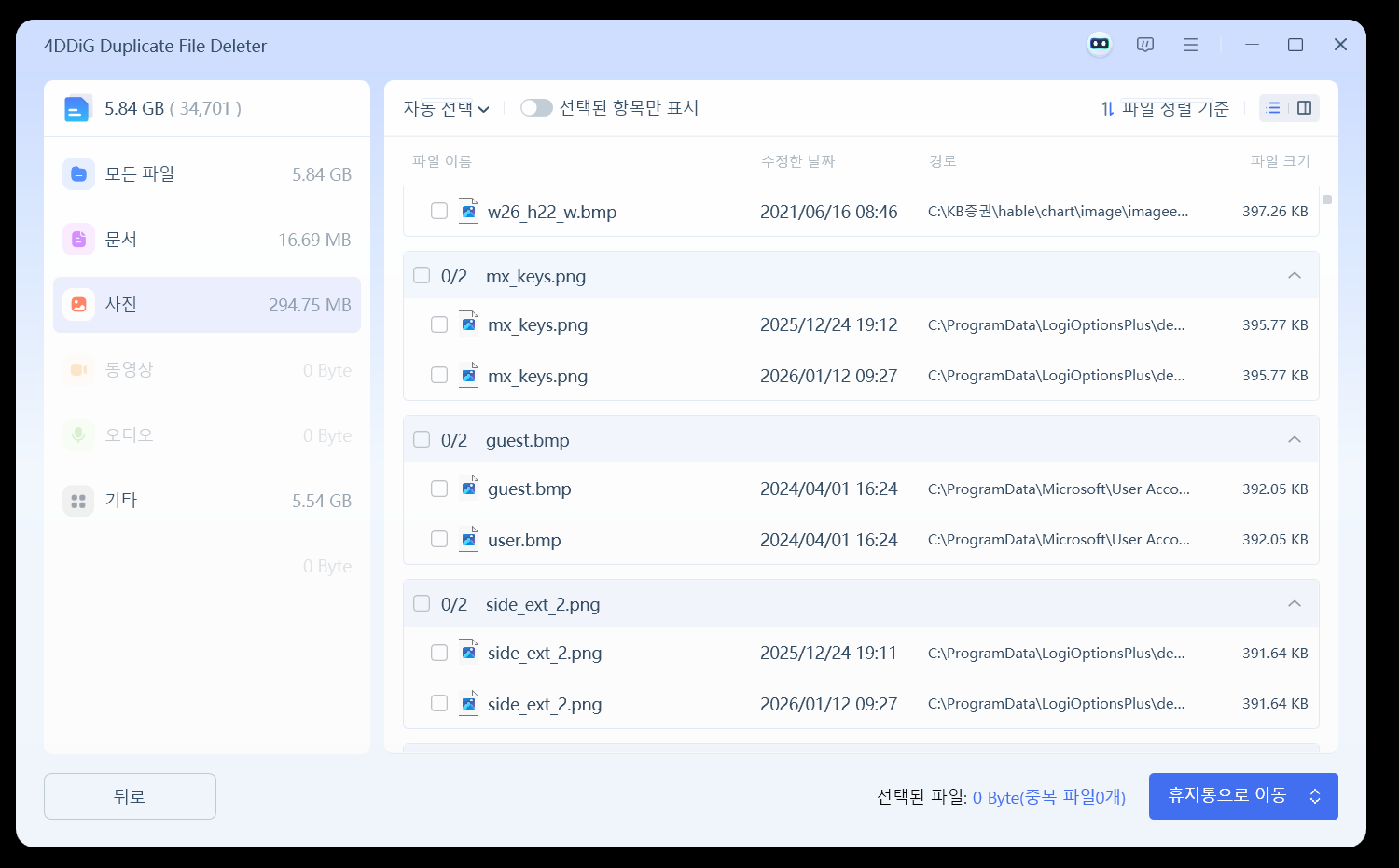The height and width of the screenshot is (868, 1399).
Task: Check the side_ext_2.png group header checkbox
Action: pos(422,603)
